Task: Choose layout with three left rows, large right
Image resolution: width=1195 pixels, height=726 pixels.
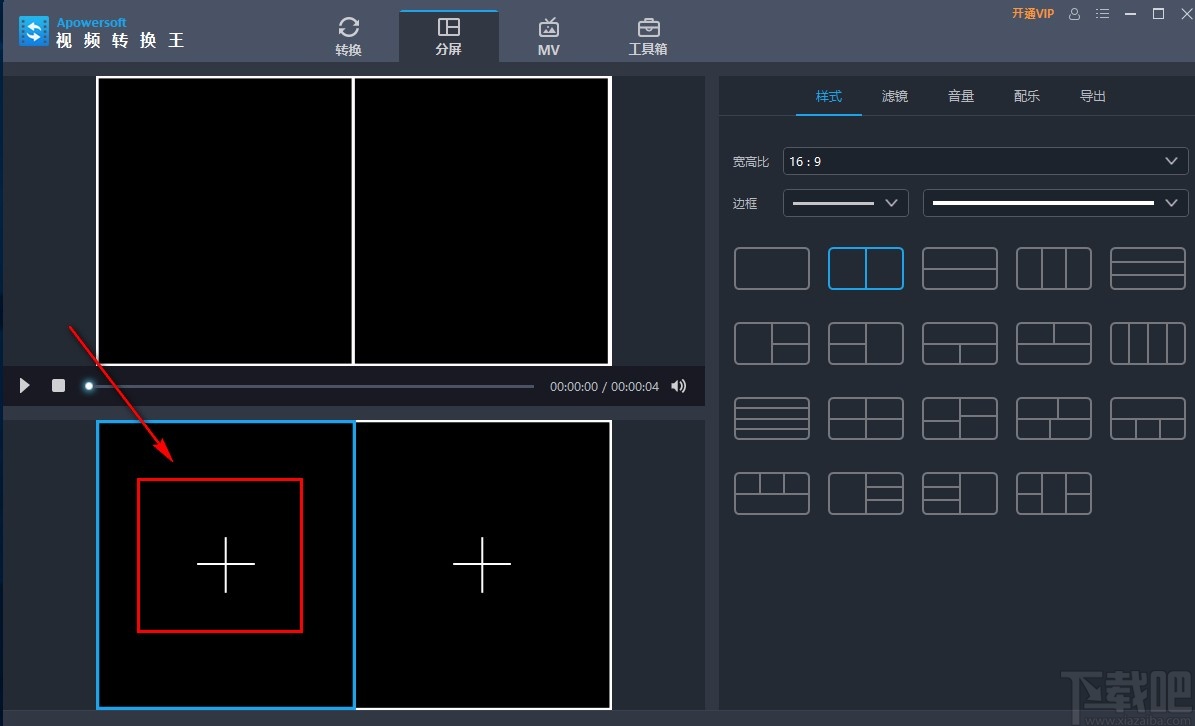Action: tap(960, 494)
